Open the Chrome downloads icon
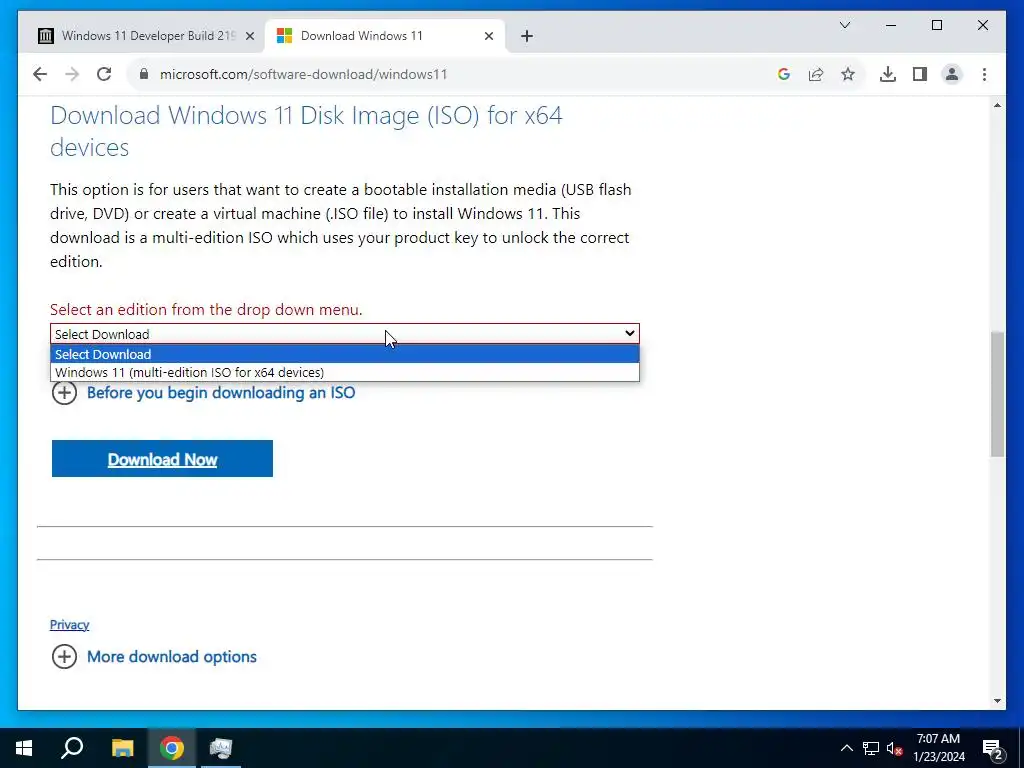This screenshot has width=1024, height=768. [888, 74]
